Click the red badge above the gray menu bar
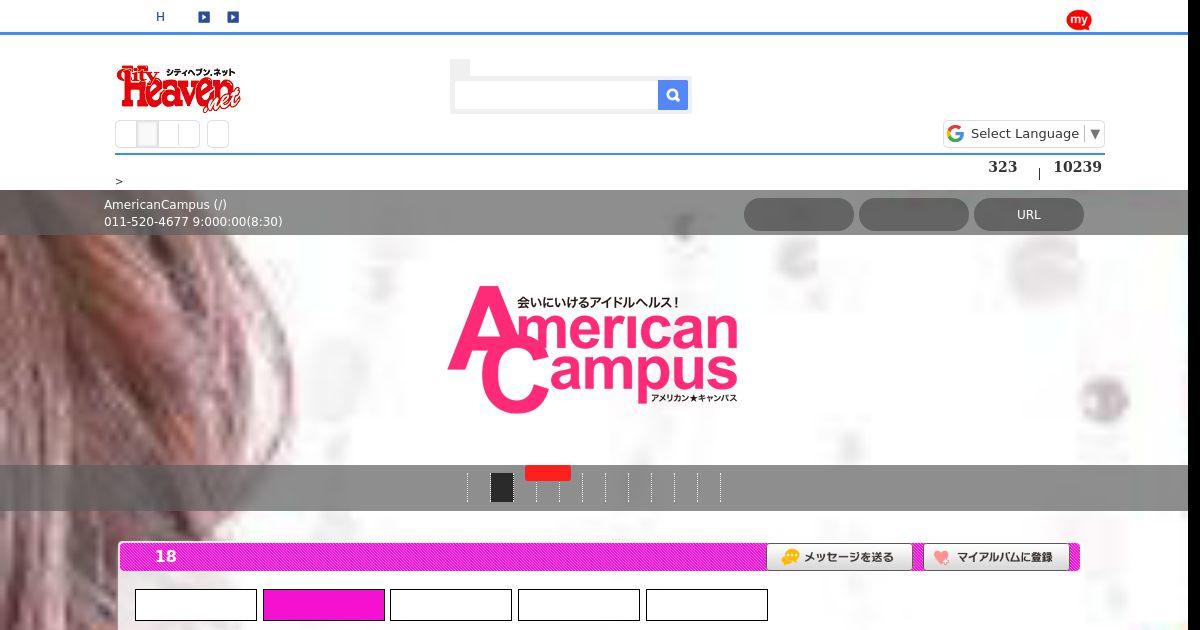 tap(548, 473)
